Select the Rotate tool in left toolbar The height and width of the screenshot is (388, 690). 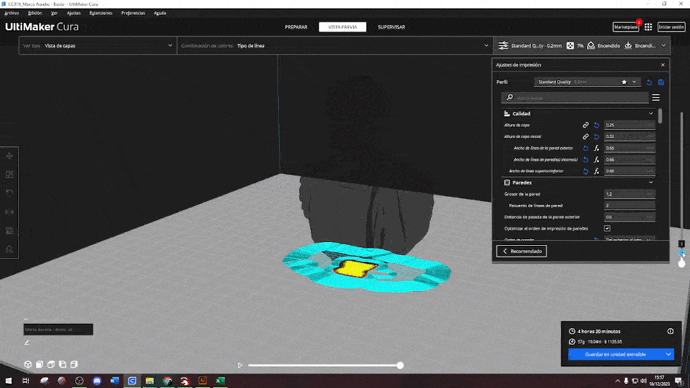point(9,193)
